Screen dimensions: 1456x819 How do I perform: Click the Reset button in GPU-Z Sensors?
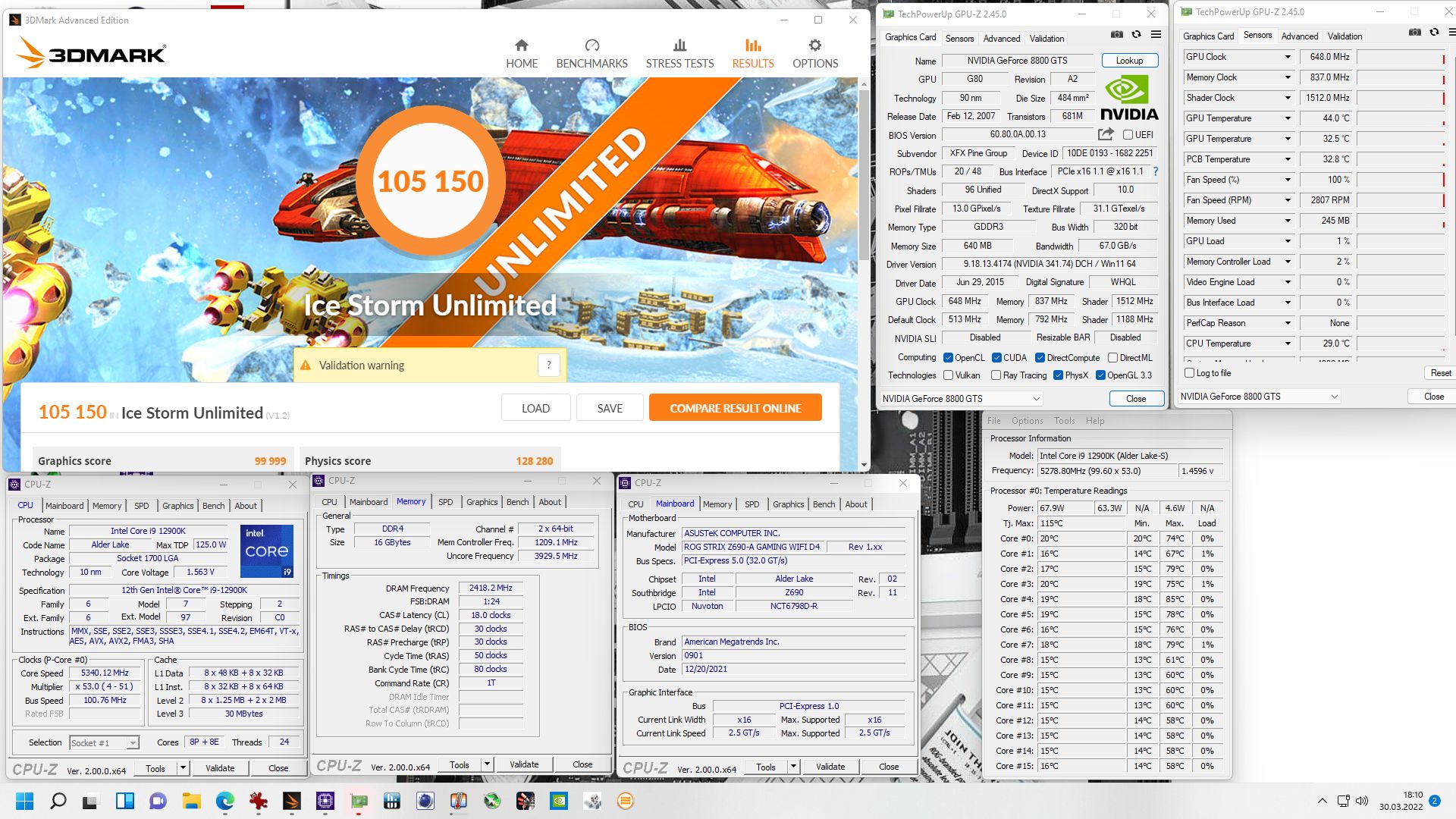(1440, 373)
